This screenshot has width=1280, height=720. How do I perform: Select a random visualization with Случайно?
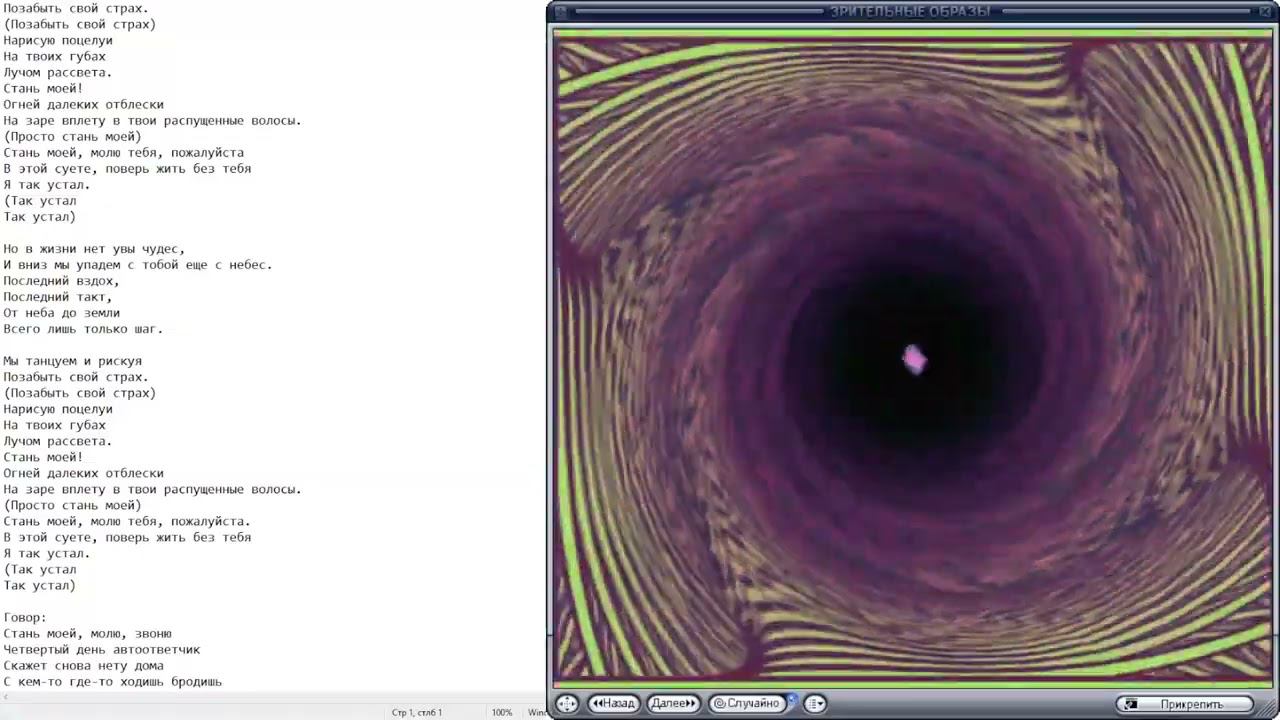[746, 704]
